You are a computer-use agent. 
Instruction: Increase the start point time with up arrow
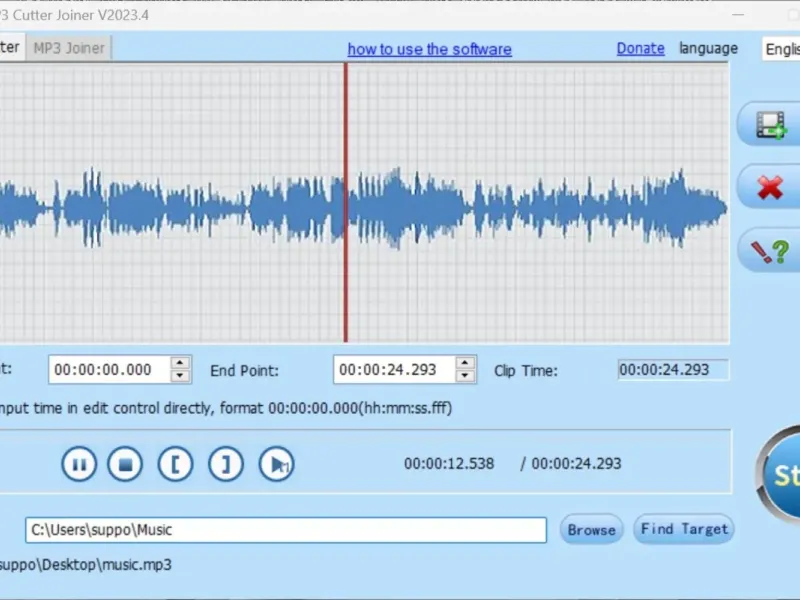tap(180, 363)
